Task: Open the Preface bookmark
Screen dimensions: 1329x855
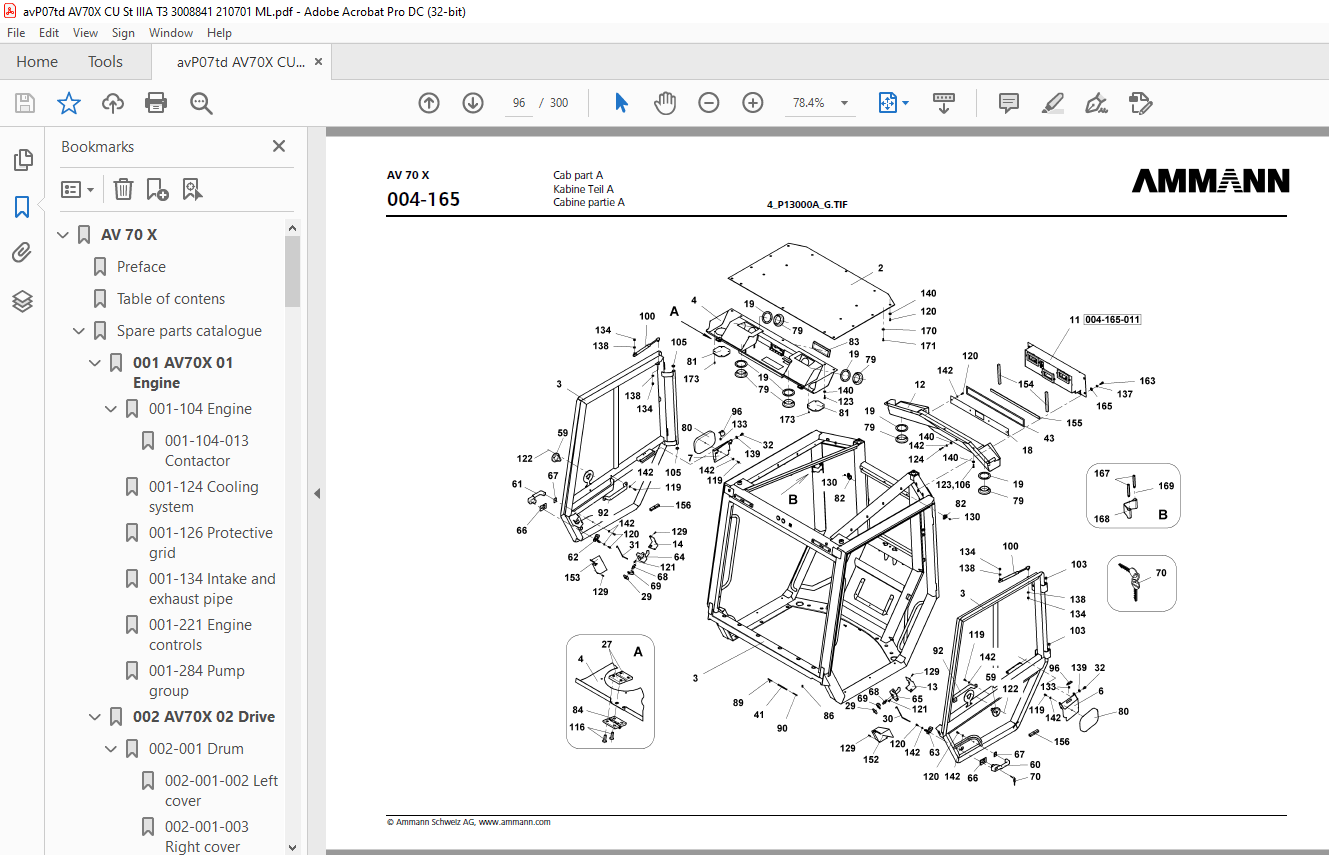Action: tap(141, 267)
